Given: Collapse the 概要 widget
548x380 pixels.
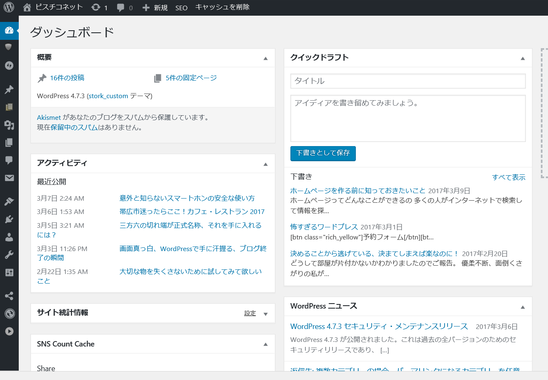Looking at the screenshot, I should coord(266,58).
